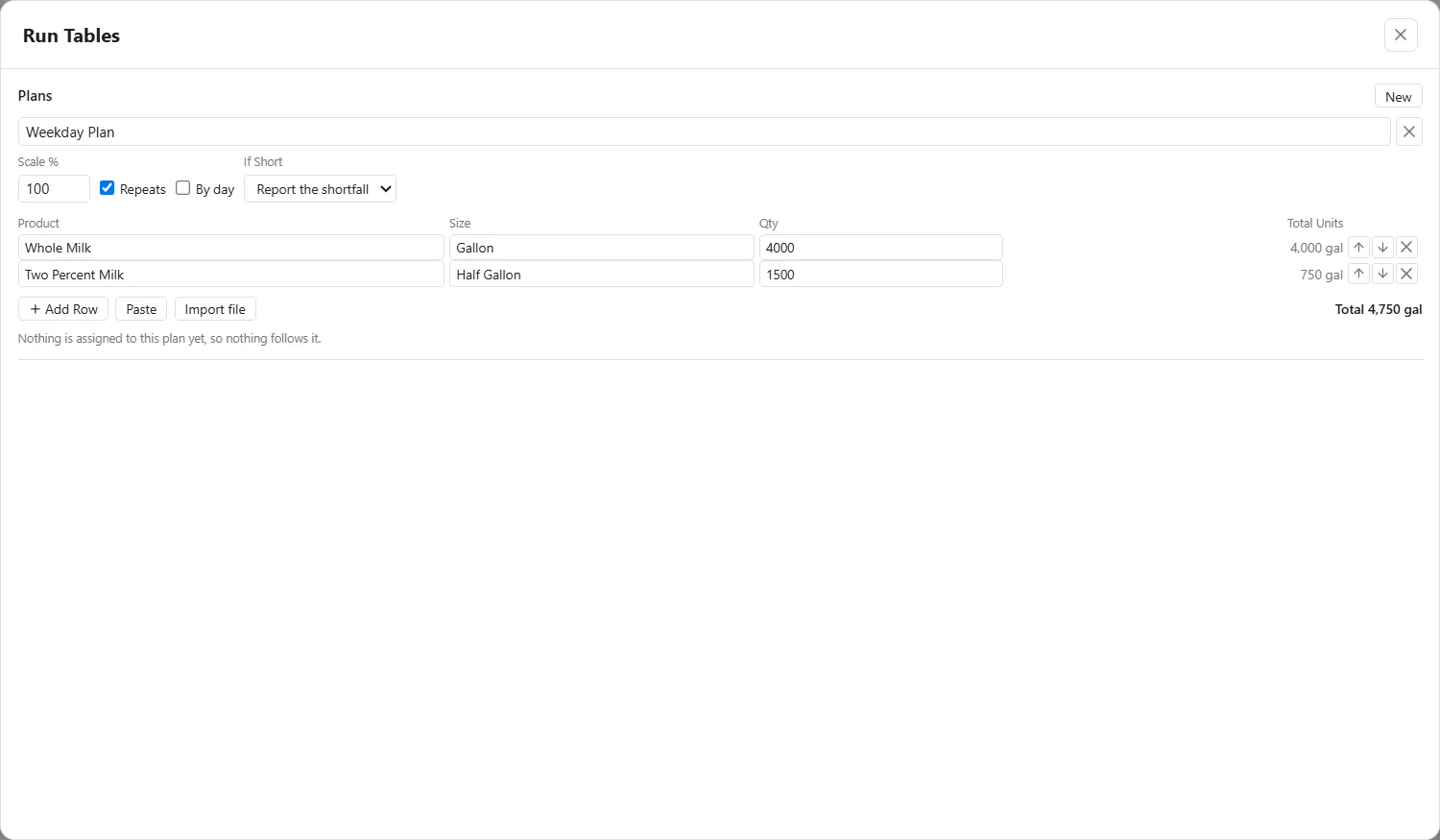Viewport: 1440px width, 840px height.
Task: Click the Product column header
Action: [x=38, y=223]
